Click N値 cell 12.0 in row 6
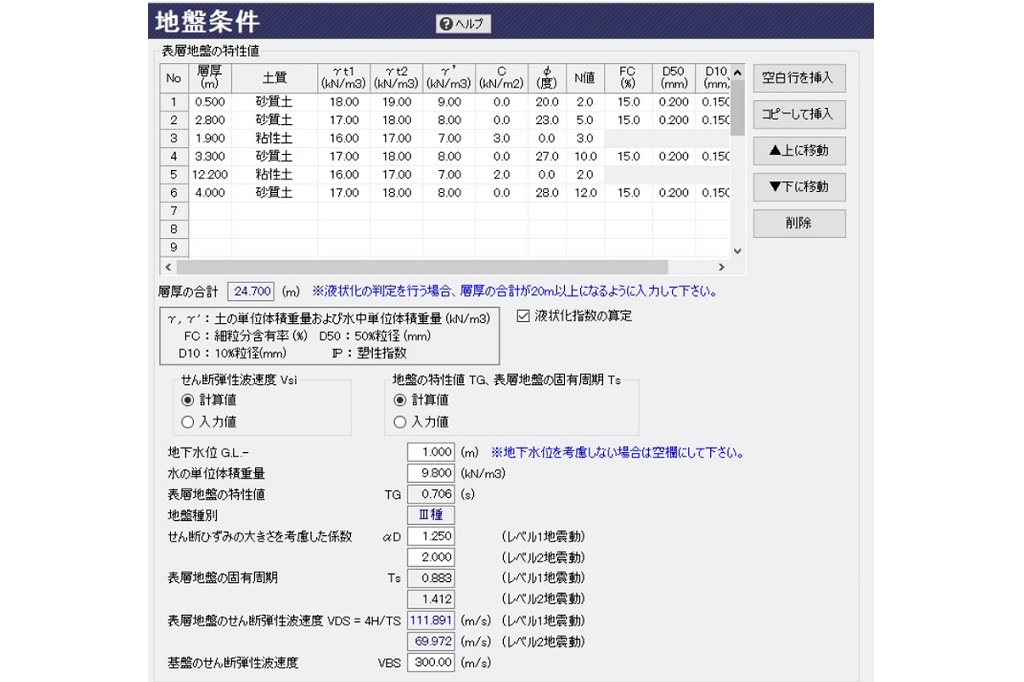The image size is (1024, 682). pos(585,193)
